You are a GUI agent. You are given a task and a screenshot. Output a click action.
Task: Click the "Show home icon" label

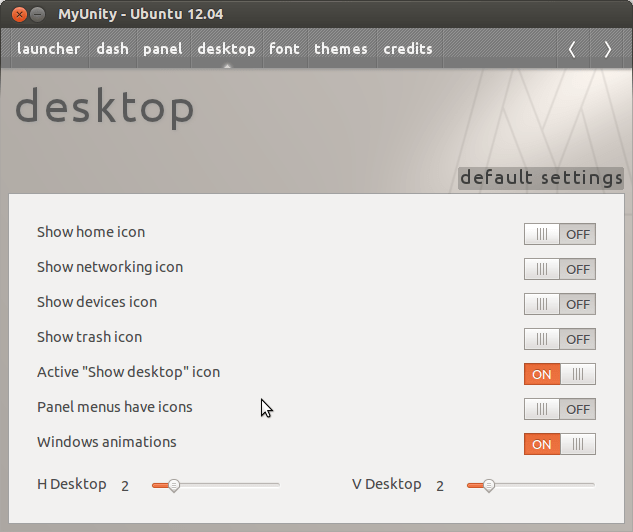[91, 232]
